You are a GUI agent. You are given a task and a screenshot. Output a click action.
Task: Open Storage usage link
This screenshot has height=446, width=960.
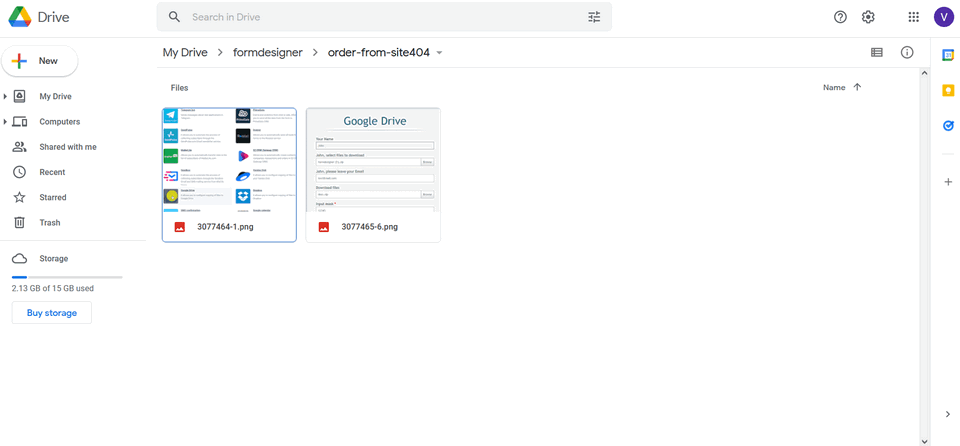pyautogui.click(x=54, y=259)
